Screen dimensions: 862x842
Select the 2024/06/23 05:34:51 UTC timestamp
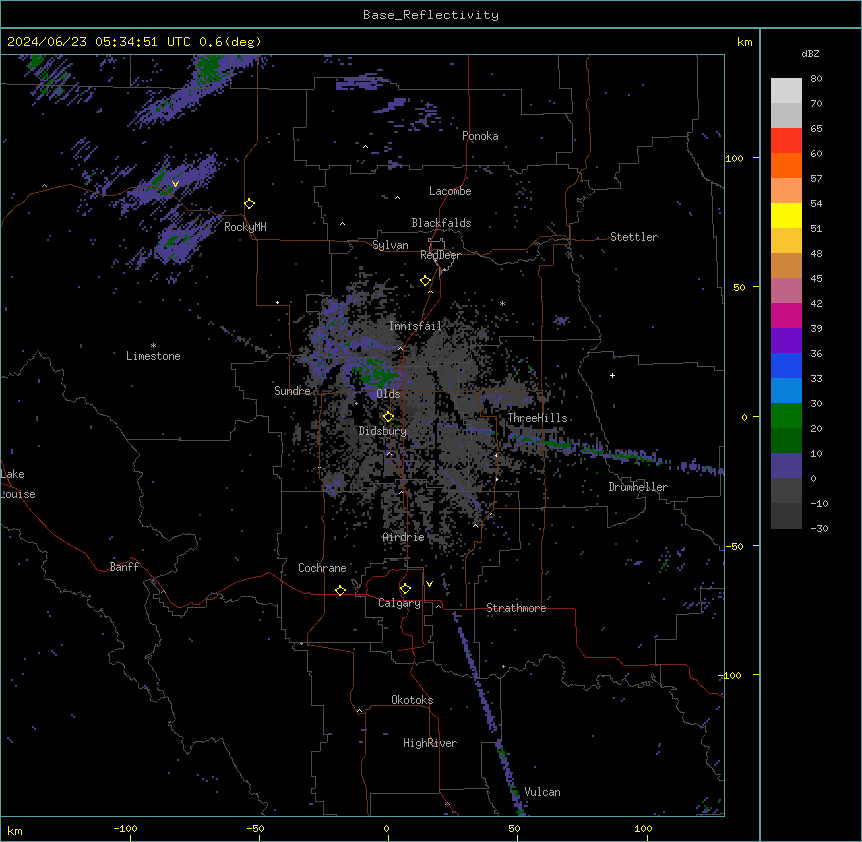point(98,42)
